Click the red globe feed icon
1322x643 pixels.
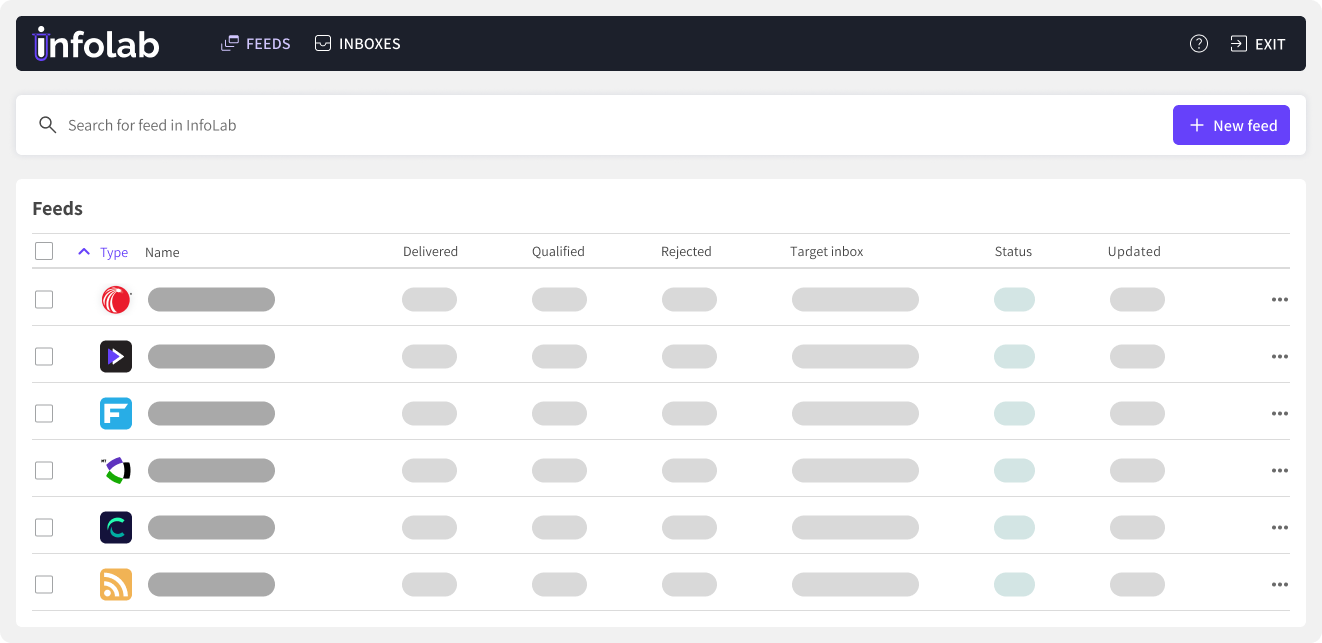[x=116, y=299]
